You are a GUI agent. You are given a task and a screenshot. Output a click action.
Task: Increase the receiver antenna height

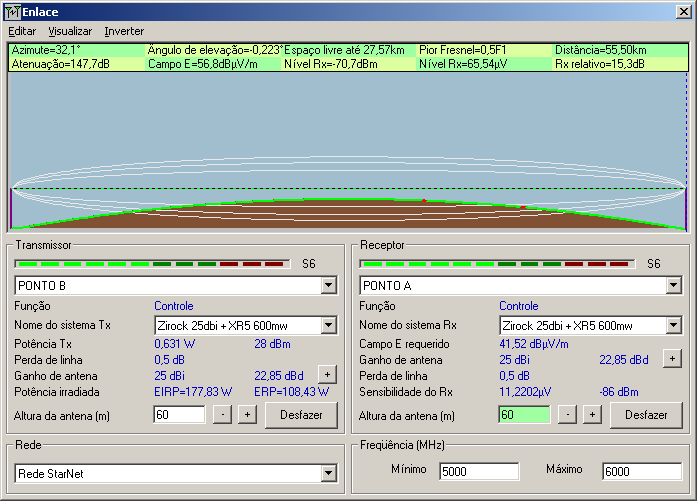pyautogui.click(x=591, y=415)
